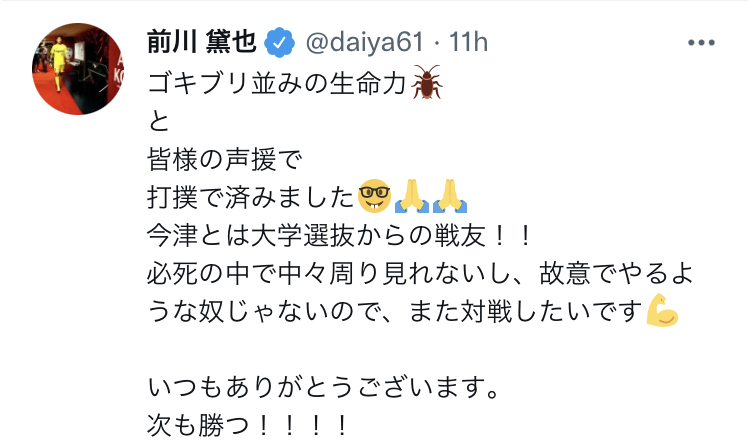This screenshot has height=443, width=750.
Task: Click the flexed bicep emoji
Action: [662, 310]
